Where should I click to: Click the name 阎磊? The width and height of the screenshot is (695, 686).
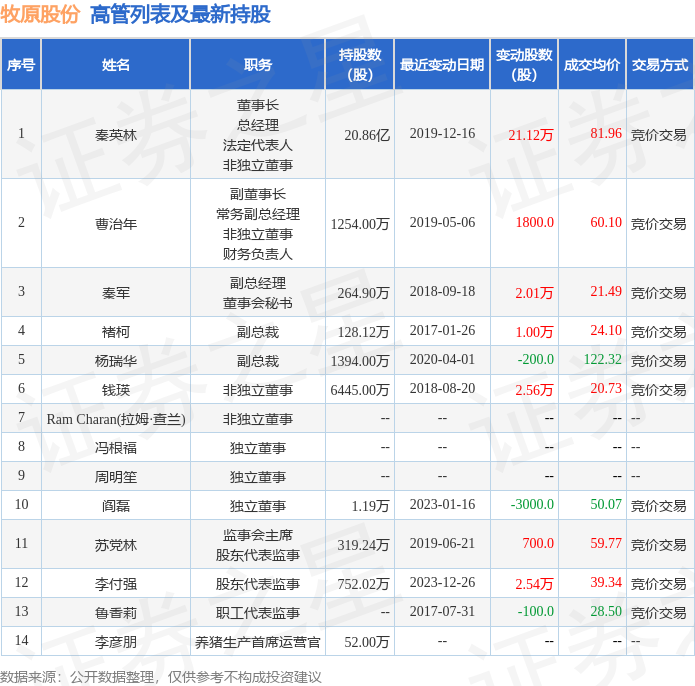(116, 506)
